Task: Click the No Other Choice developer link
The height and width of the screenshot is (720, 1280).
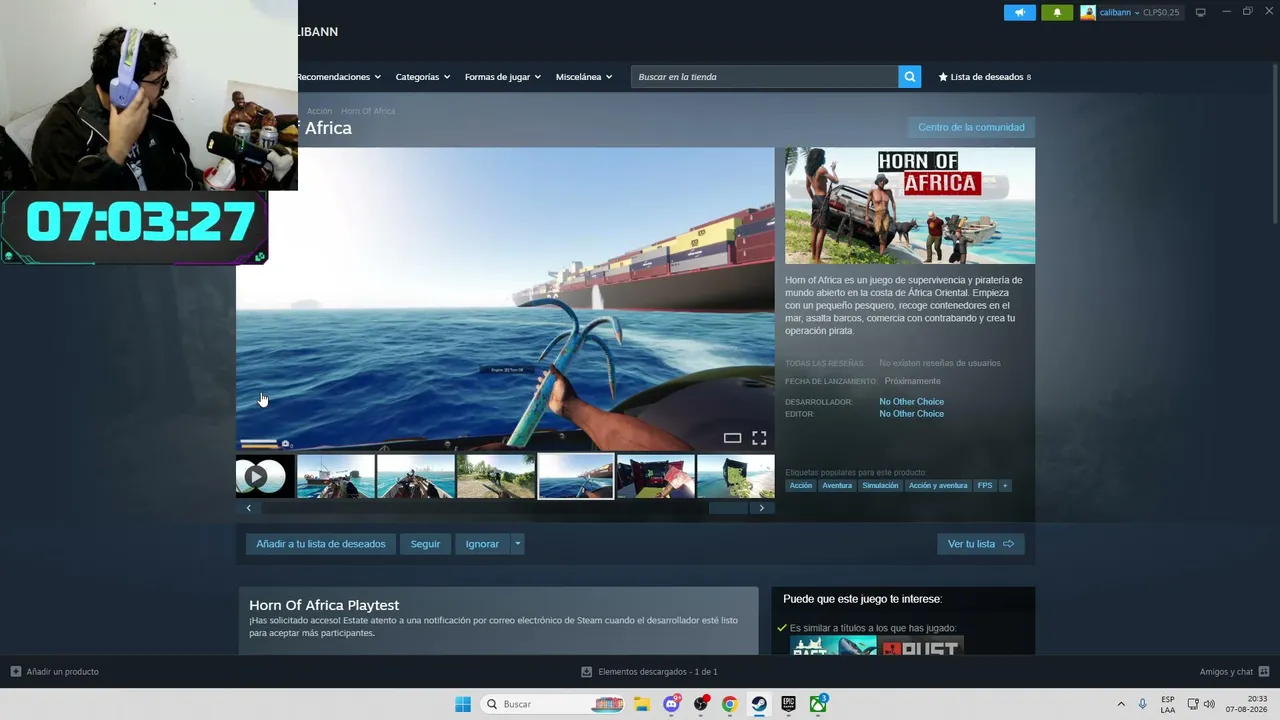Action: tap(911, 402)
